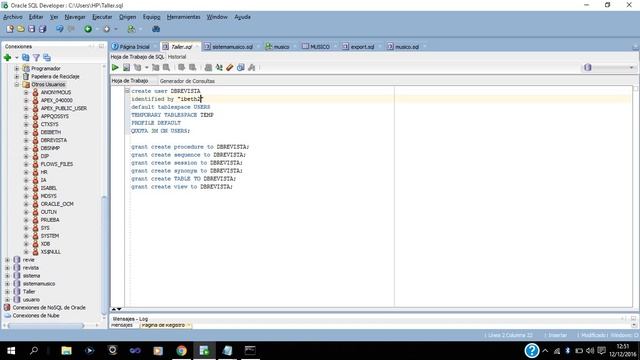Open the SQL Worksheet connection icon

tap(131, 29)
